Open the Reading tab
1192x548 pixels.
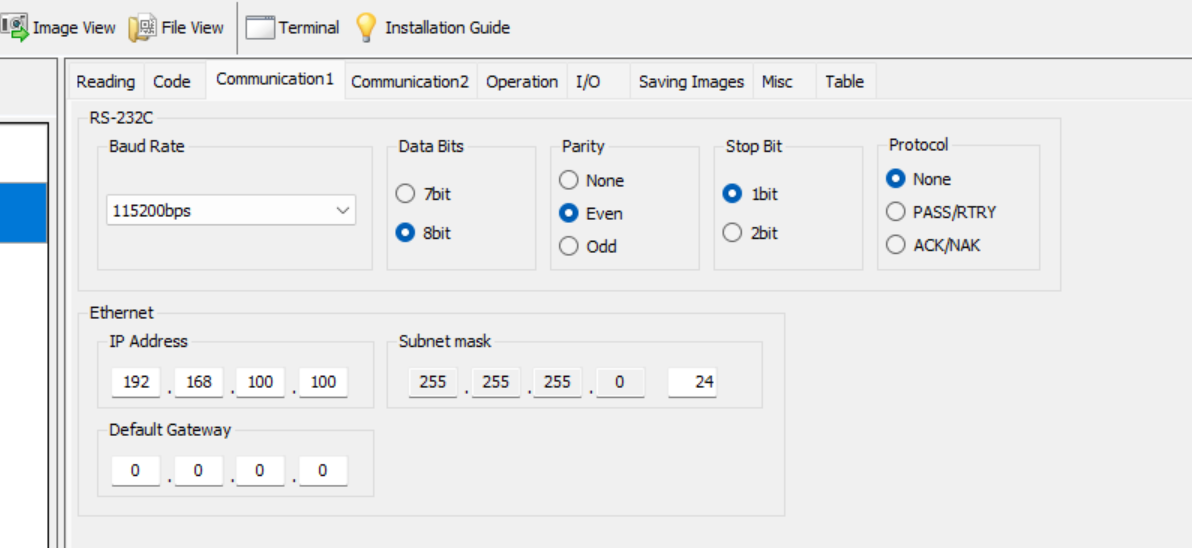[x=106, y=81]
